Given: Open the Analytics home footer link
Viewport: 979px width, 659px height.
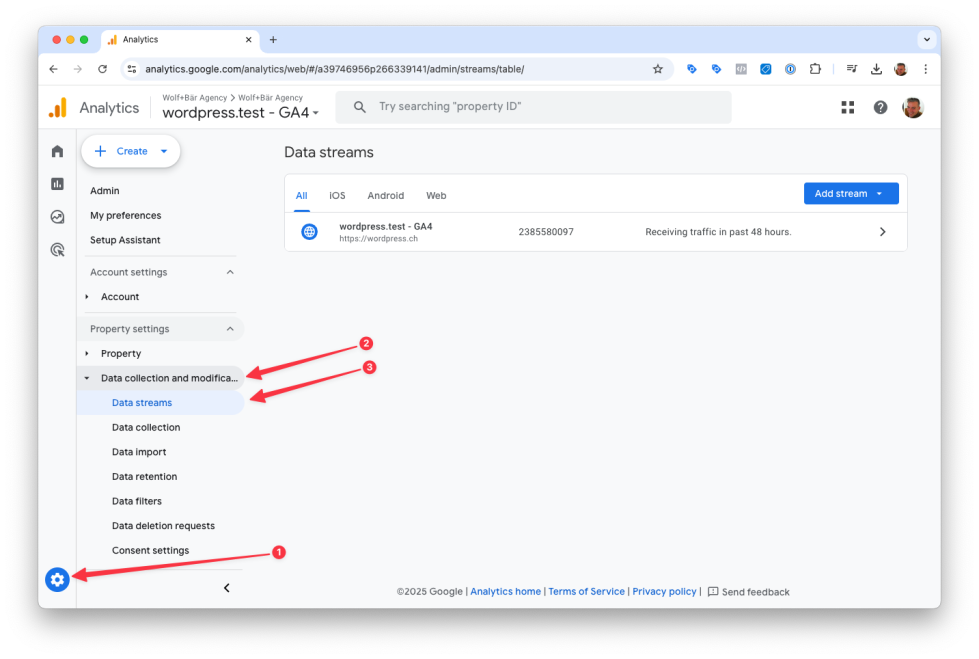Looking at the screenshot, I should 505,592.
